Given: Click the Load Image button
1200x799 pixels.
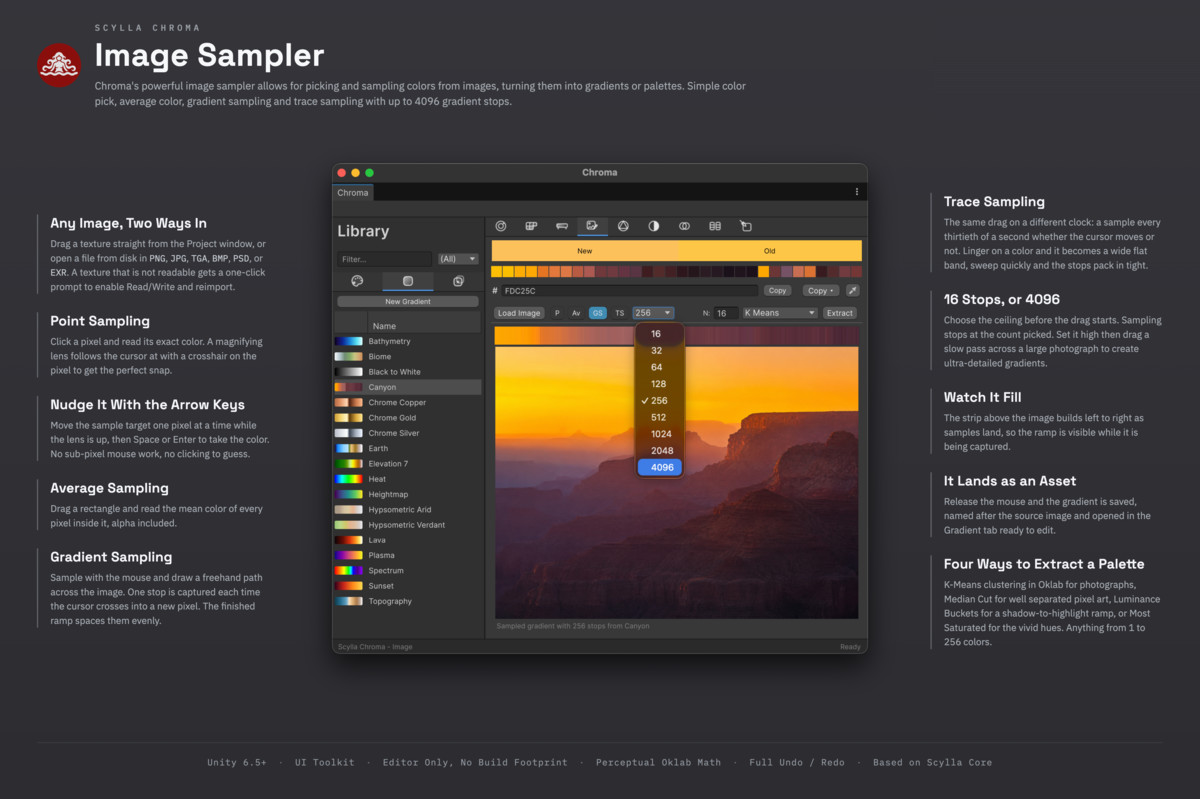Looking at the screenshot, I should click(x=519, y=313).
